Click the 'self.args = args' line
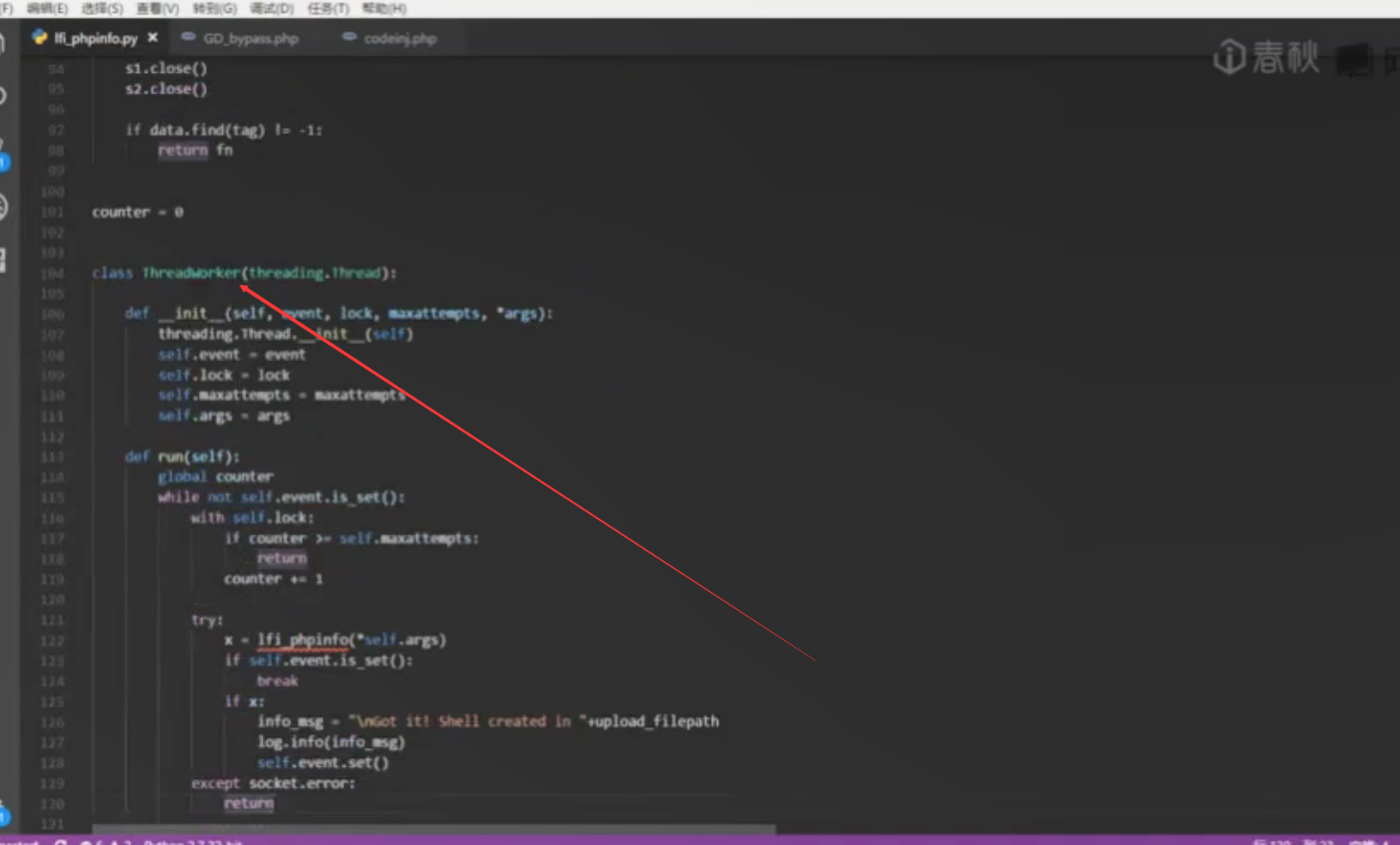The image size is (1400, 845). click(223, 416)
